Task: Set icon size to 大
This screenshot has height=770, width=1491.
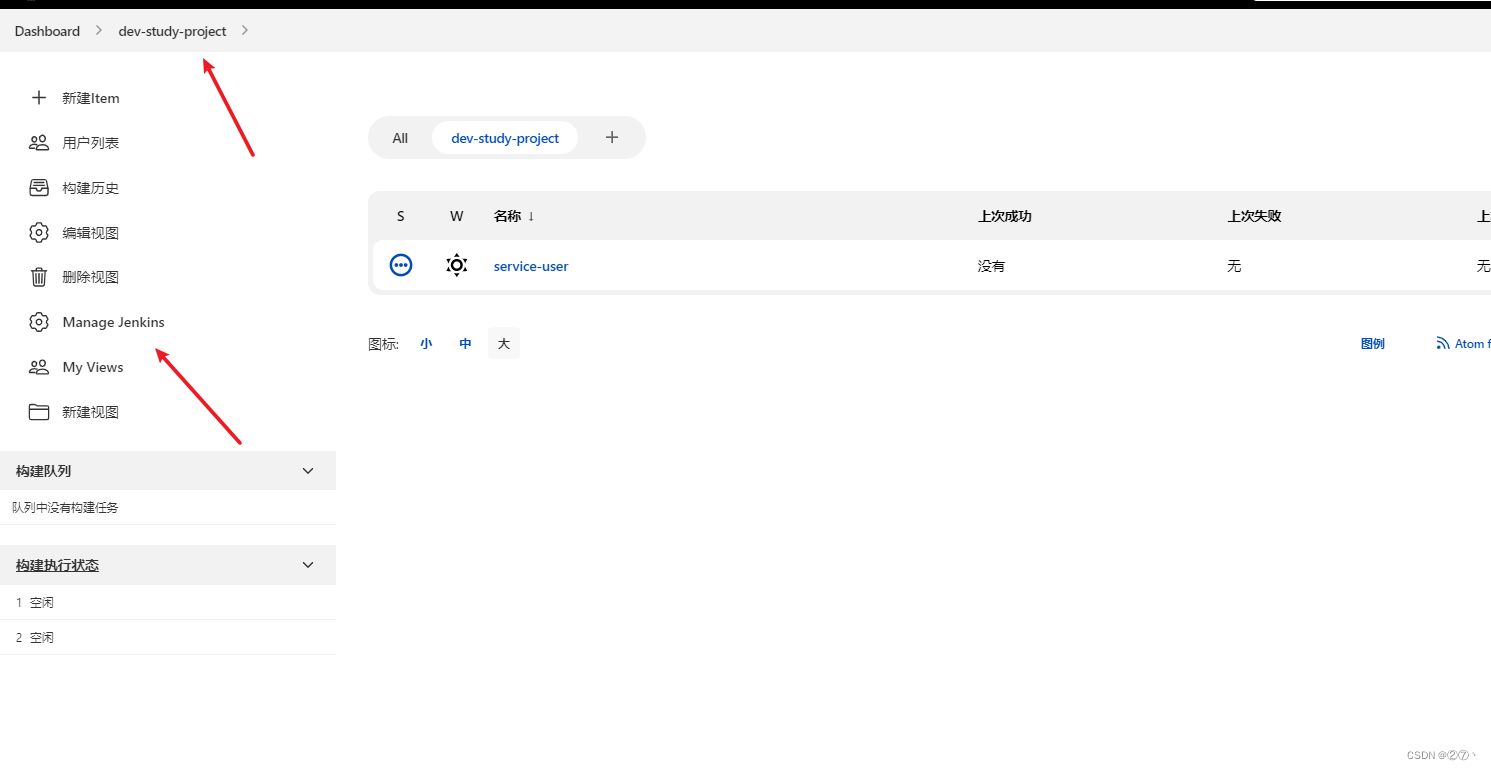Action: click(504, 343)
